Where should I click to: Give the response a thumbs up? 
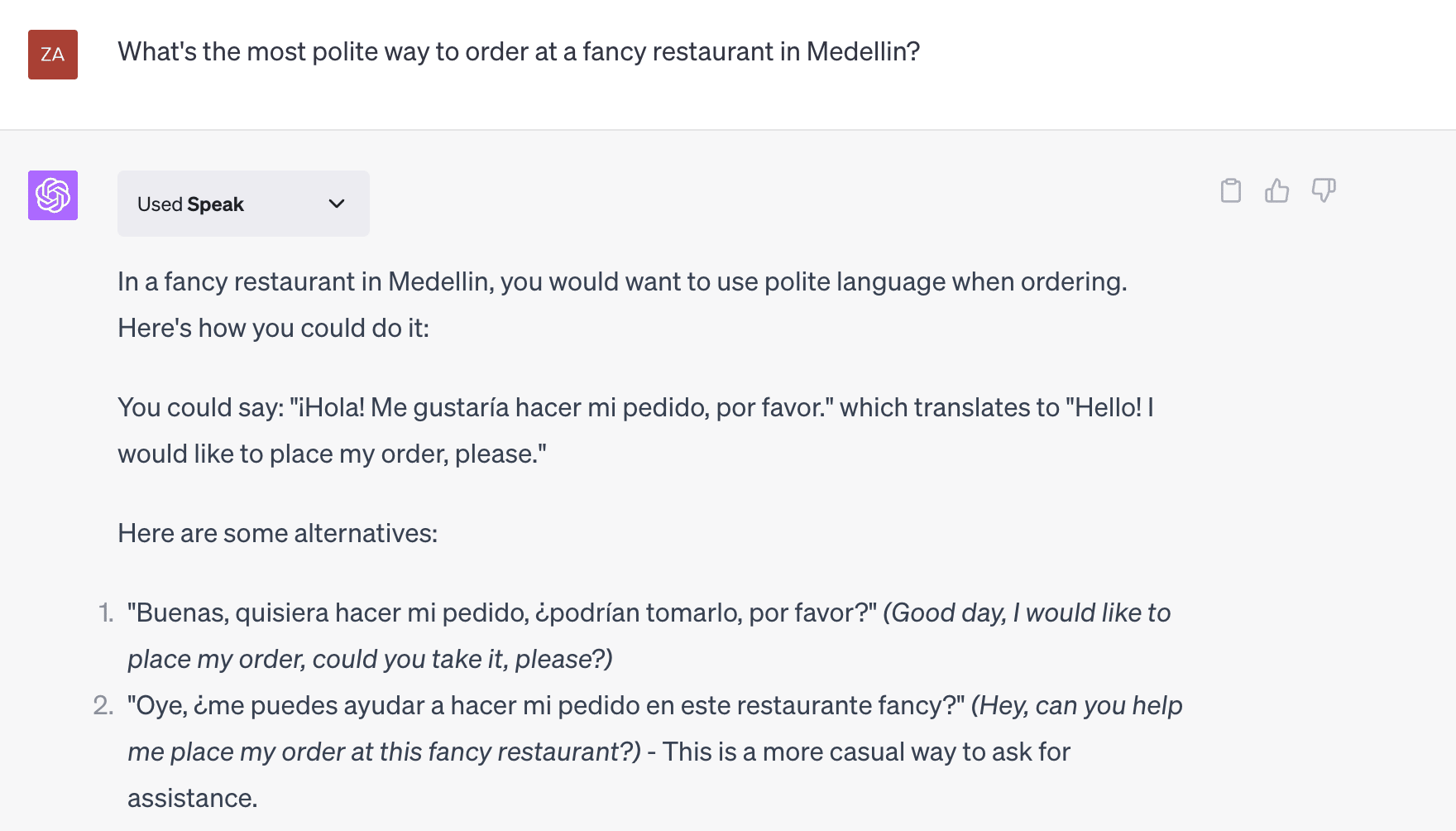coord(1276,191)
